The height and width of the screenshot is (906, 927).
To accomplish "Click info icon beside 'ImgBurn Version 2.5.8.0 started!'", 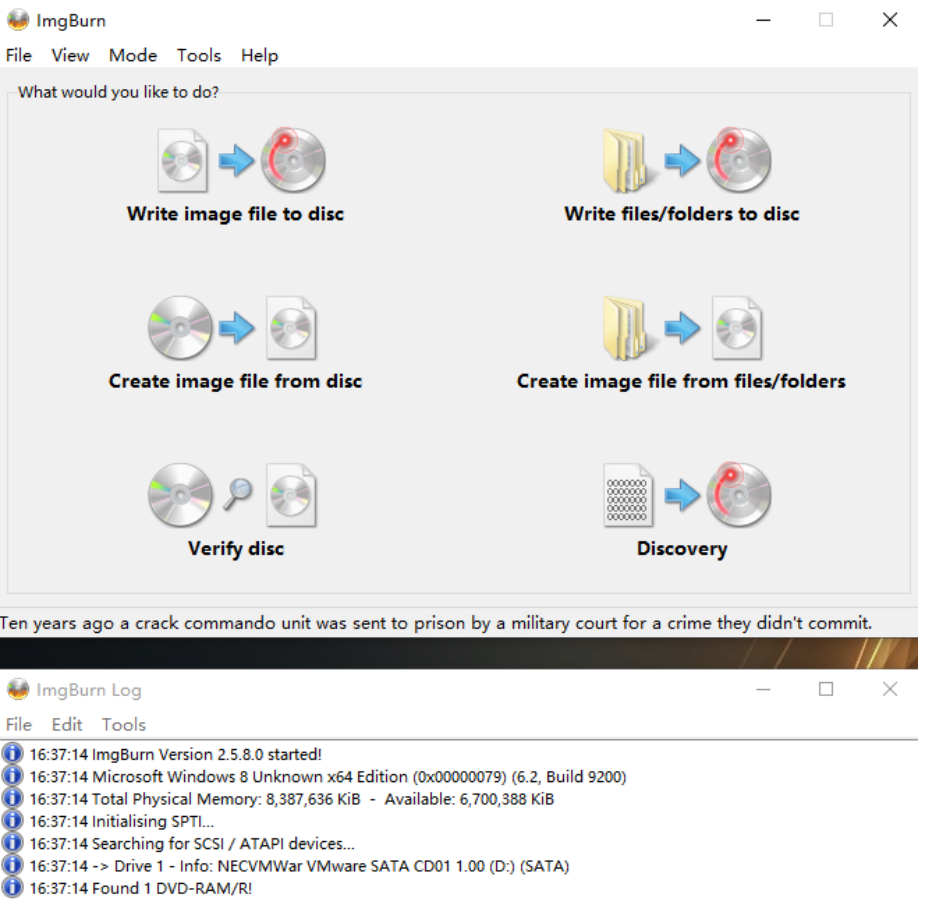I will [x=12, y=754].
